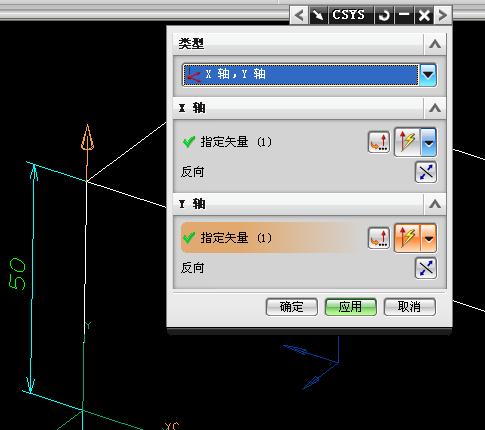This screenshot has width=485, height=430.
Task: Open the dropdown arrow of the type combo box
Action: point(428,75)
